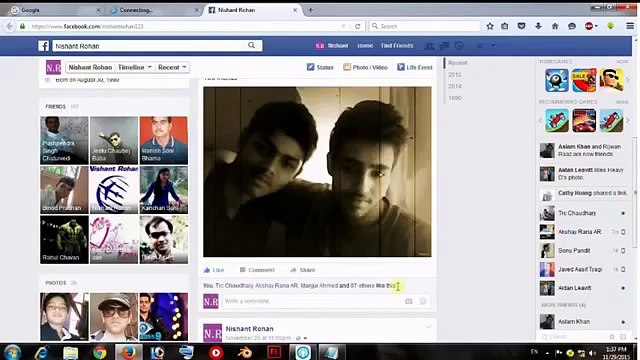Click the volume icon in system tray
Viewport: 640px width, 360px height.
[x=592, y=353]
